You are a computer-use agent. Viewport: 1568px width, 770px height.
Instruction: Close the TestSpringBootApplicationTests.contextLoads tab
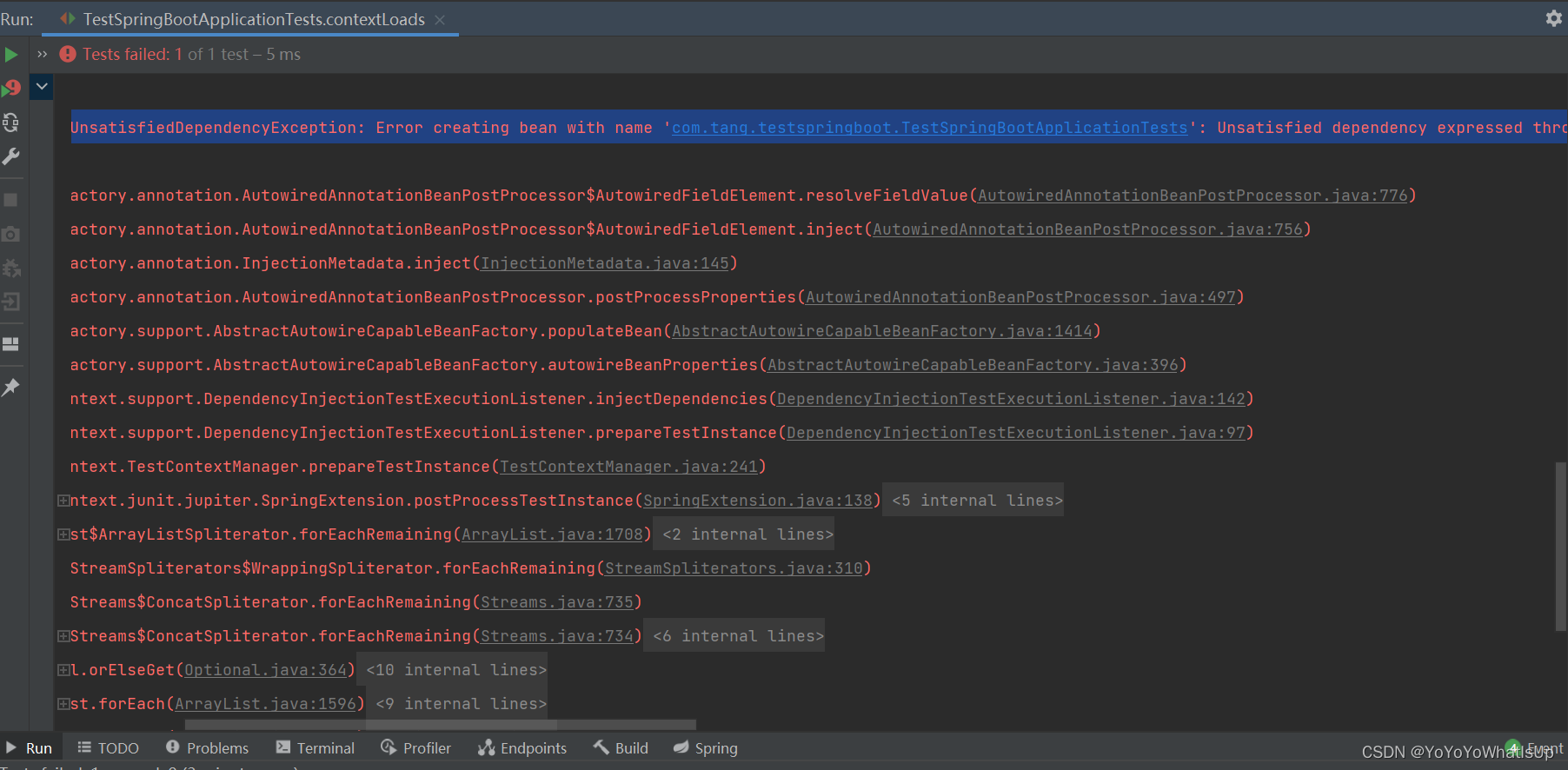tap(440, 19)
